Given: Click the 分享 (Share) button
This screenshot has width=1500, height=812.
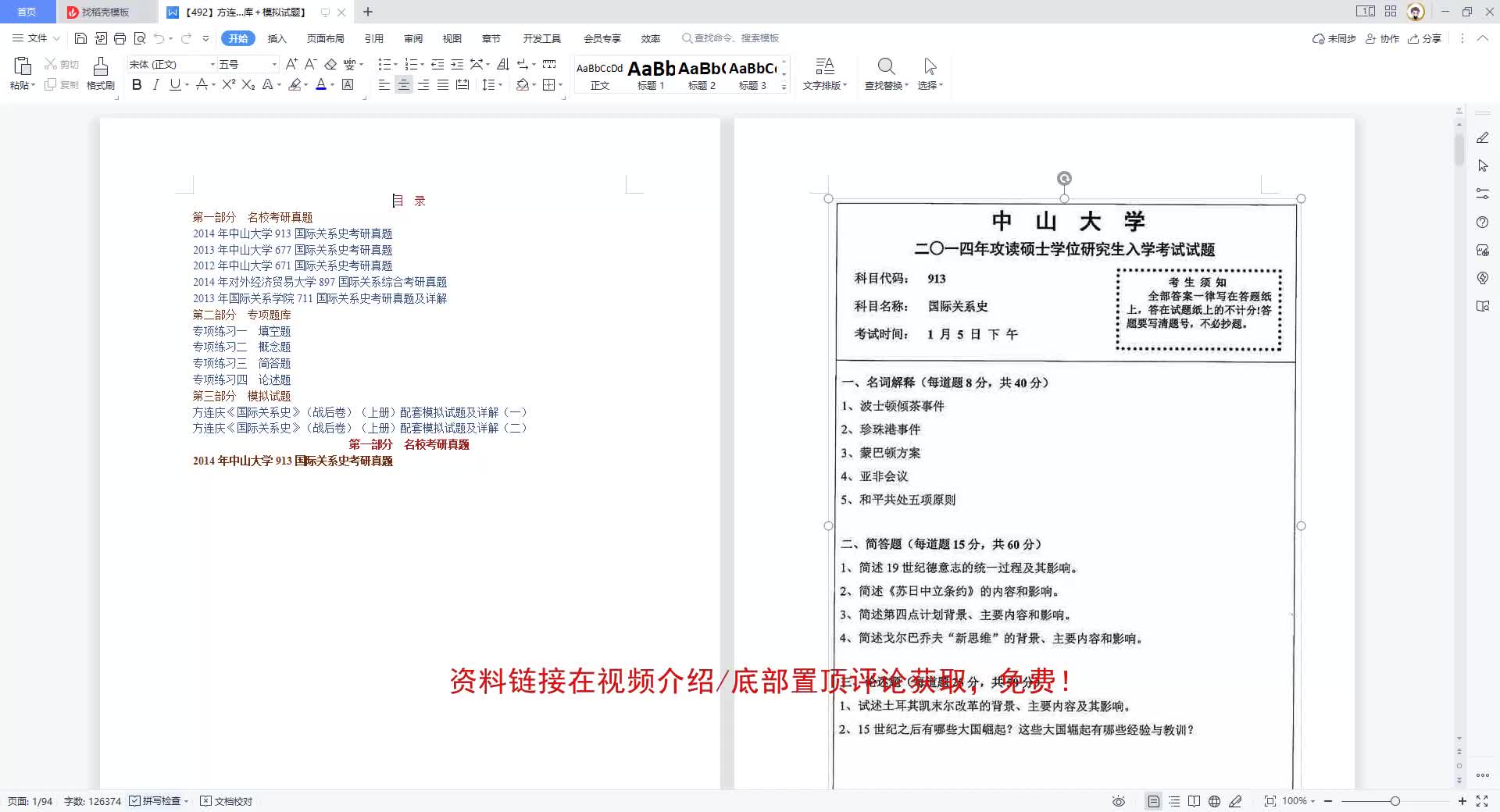Looking at the screenshot, I should tap(1424, 38).
